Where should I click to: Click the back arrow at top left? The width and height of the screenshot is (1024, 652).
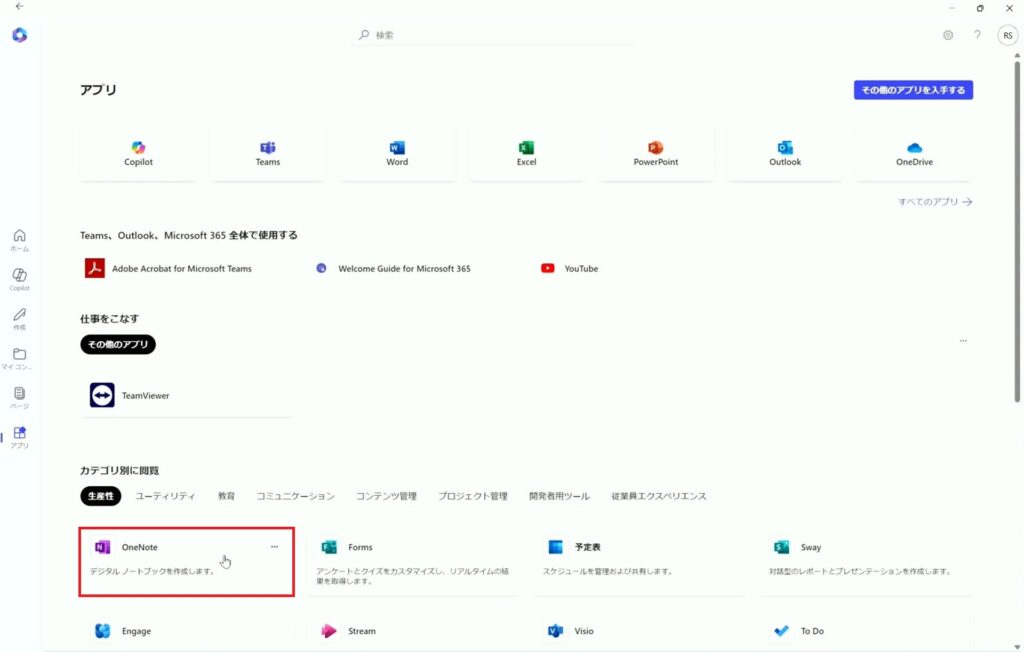click(20, 7)
